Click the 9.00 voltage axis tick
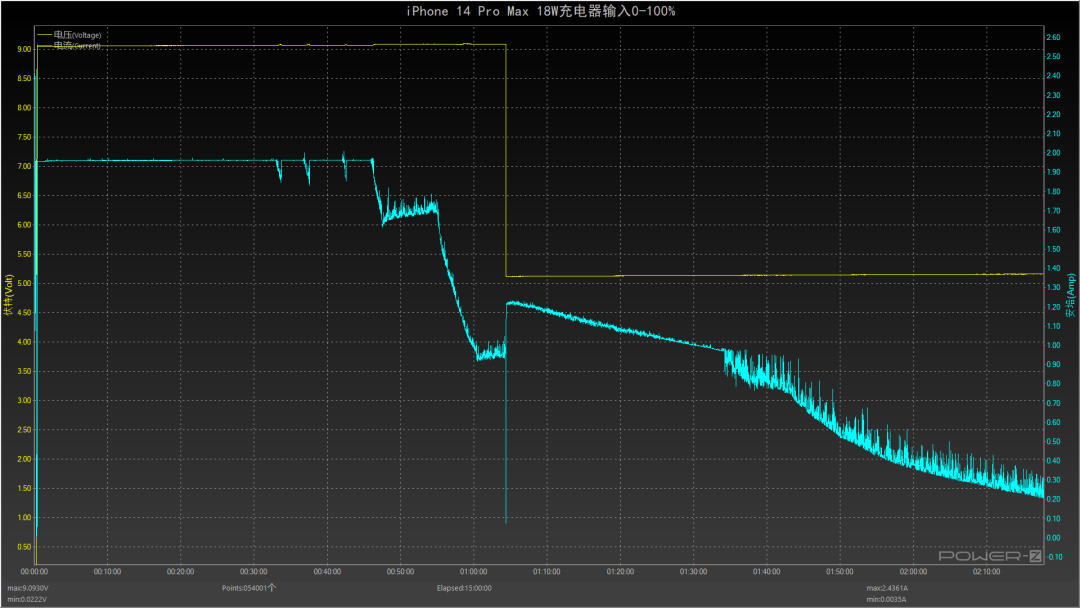Image resolution: width=1080 pixels, height=608 pixels. click(24, 50)
